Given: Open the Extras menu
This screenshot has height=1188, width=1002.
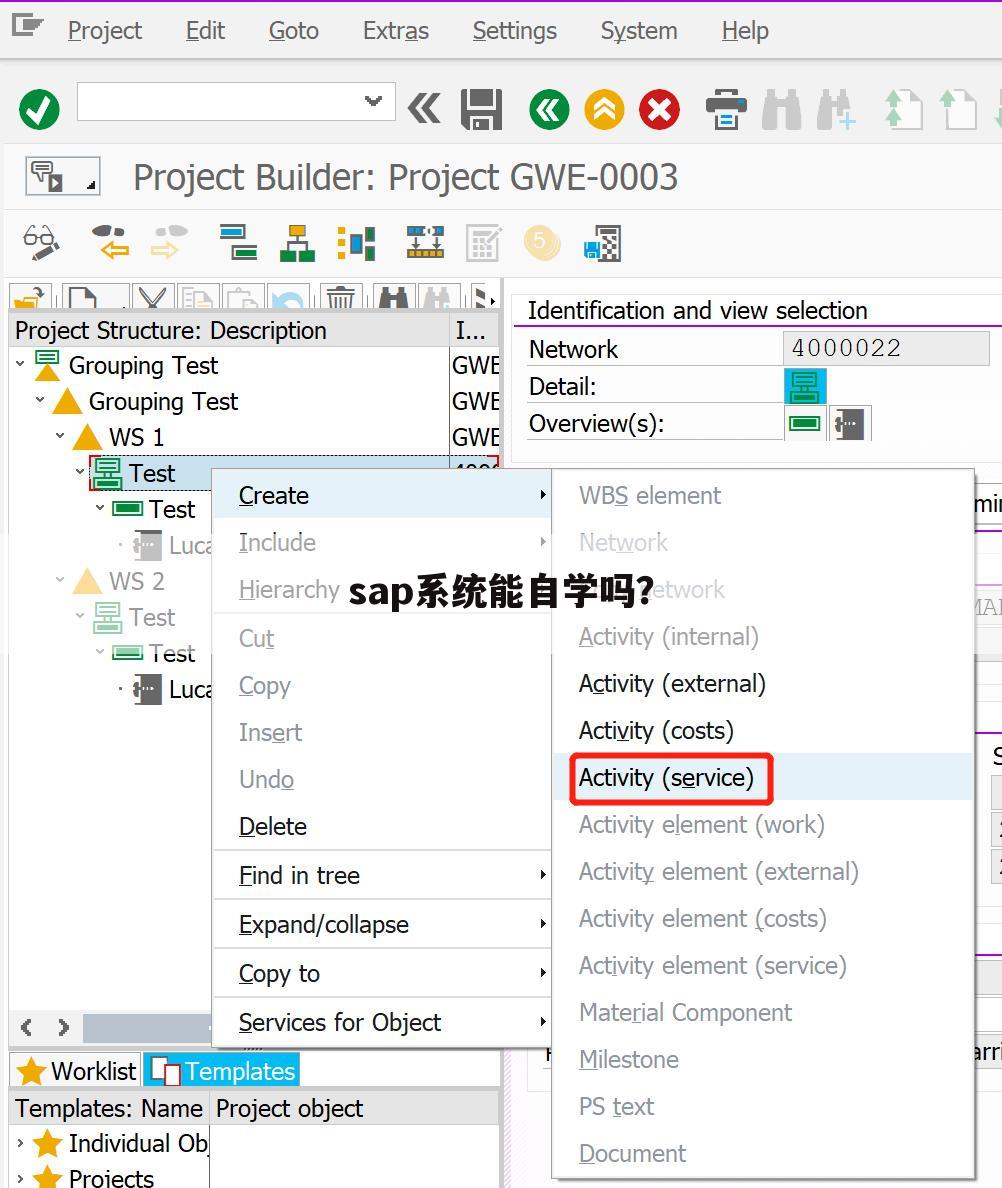Looking at the screenshot, I should [x=395, y=30].
